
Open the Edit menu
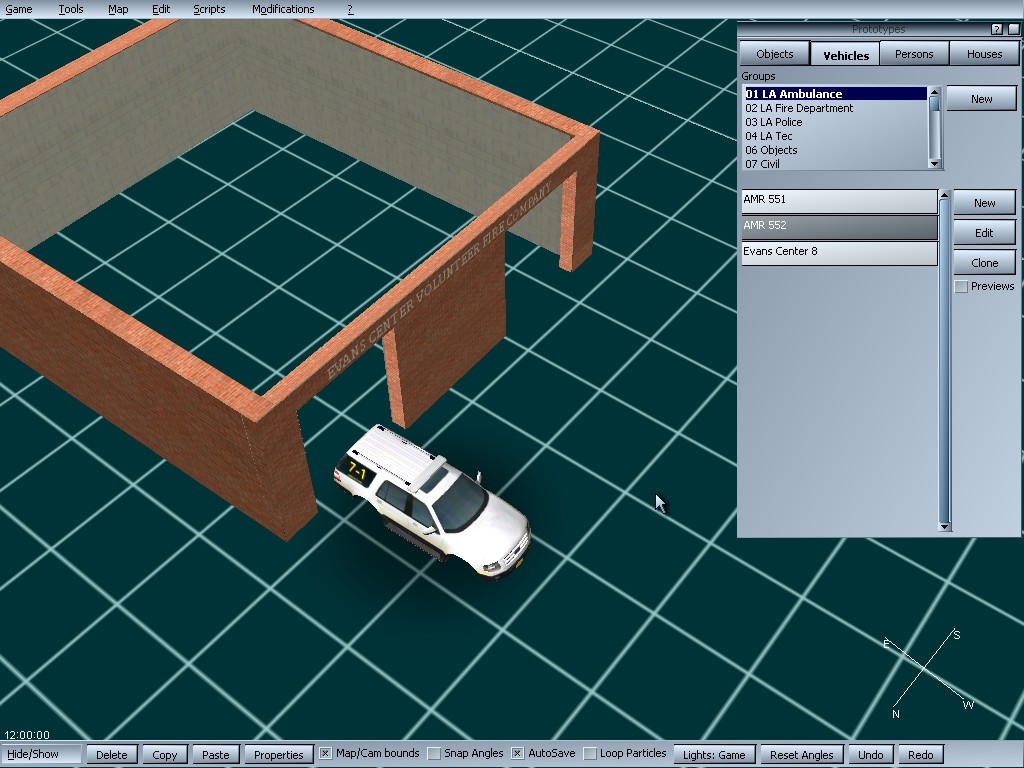(161, 9)
